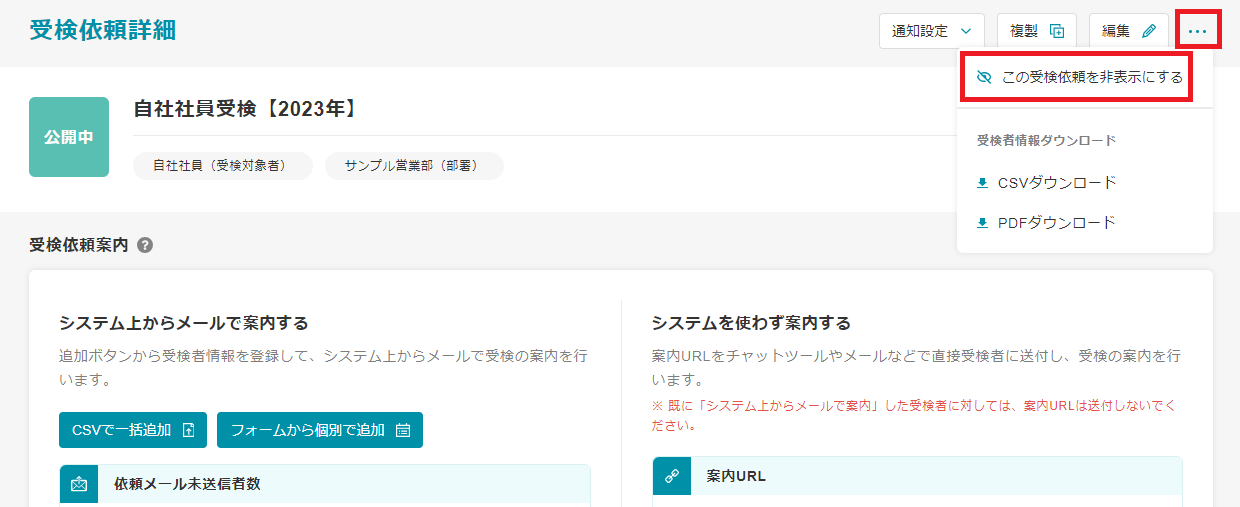Click the crossed-out eye icon in the menu
This screenshot has width=1240, height=507.
[x=983, y=78]
